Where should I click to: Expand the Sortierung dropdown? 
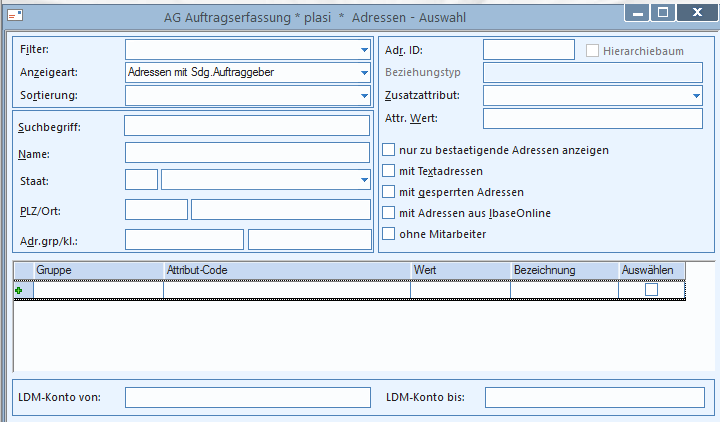[x=364, y=96]
